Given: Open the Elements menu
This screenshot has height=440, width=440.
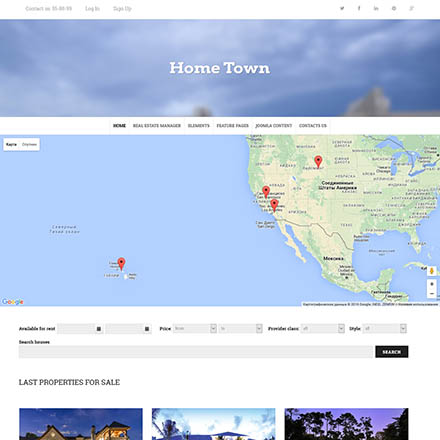Looking at the screenshot, I should [199, 126].
